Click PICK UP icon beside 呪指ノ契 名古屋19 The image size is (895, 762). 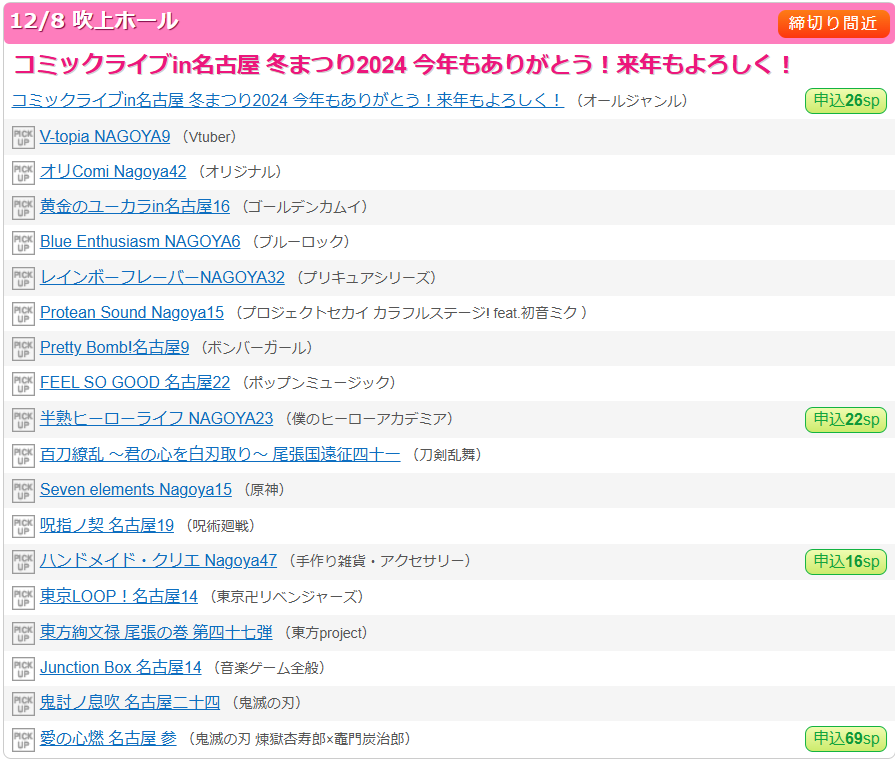[23, 526]
